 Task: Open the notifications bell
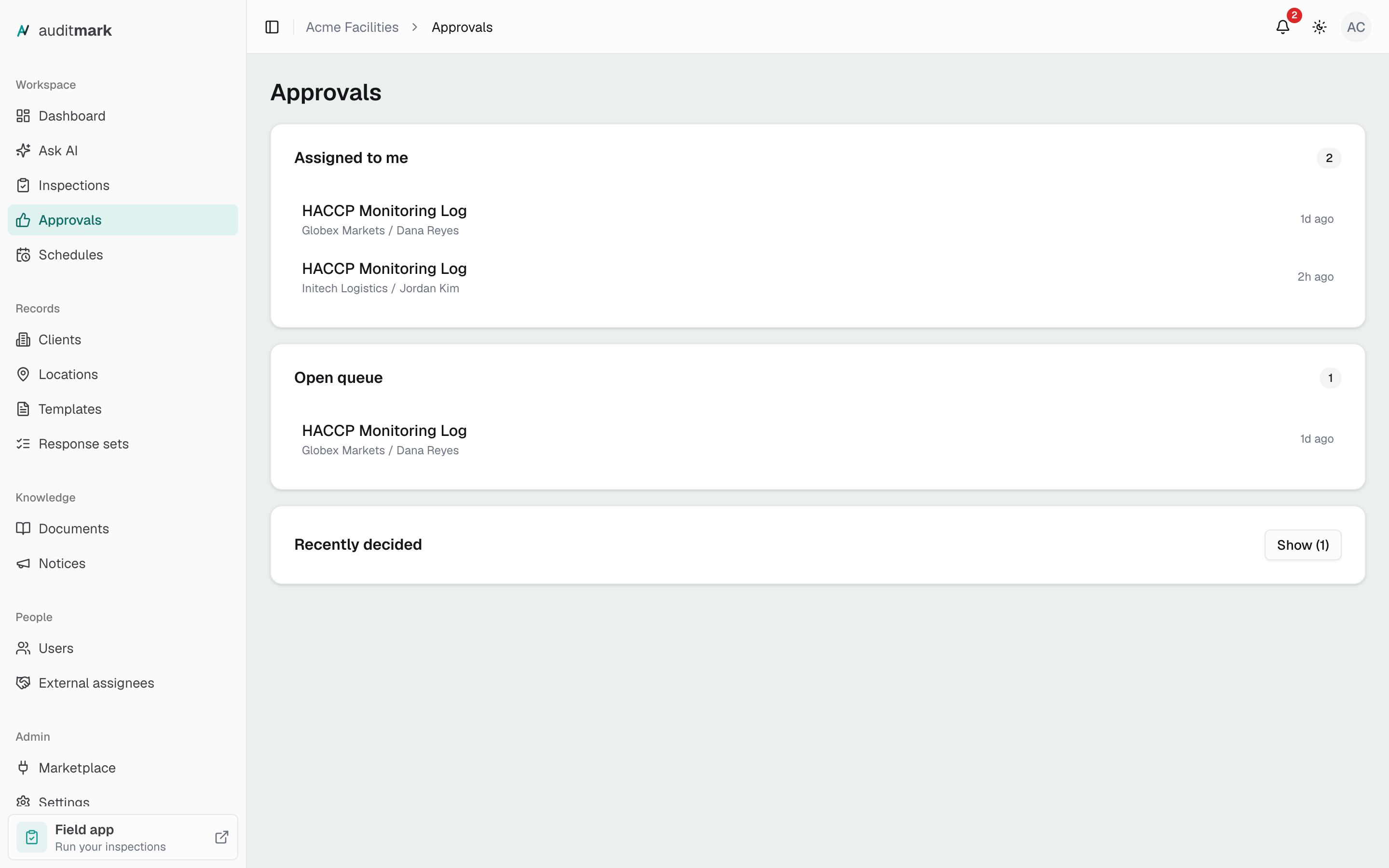[1283, 27]
